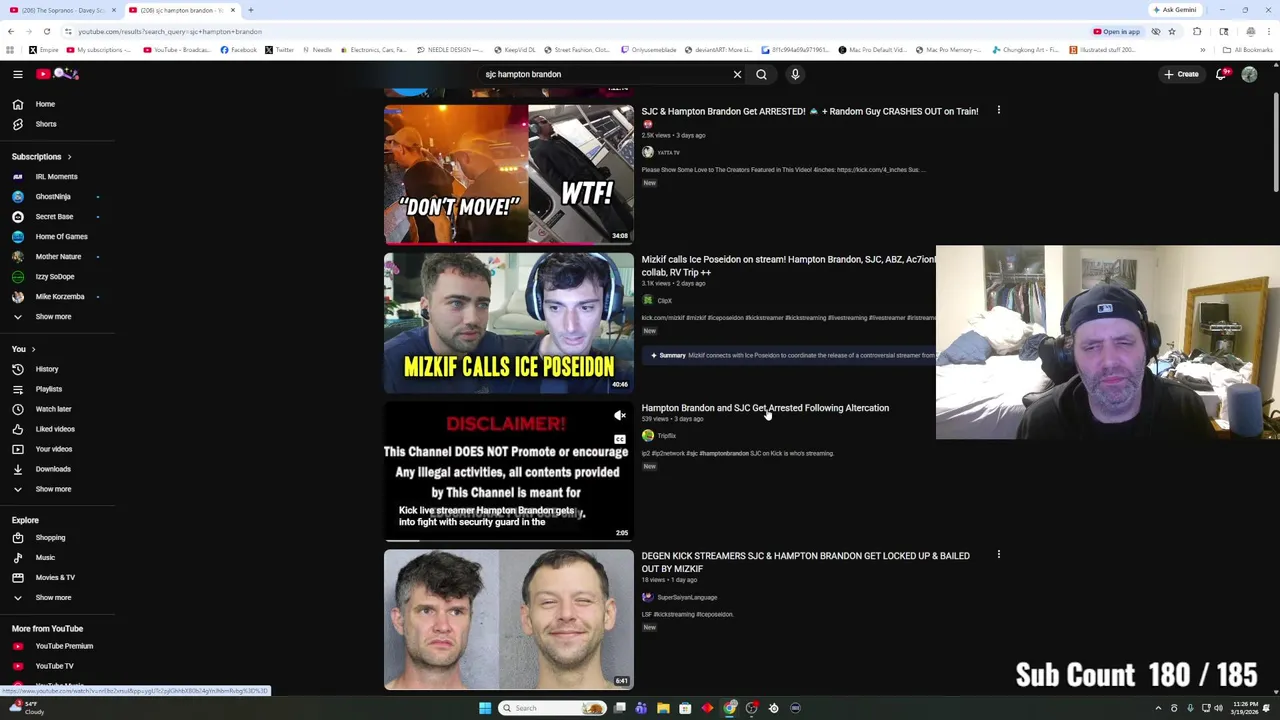1280x720 pixels.
Task: Open Mike Korzemba subscription channel
Action: point(60,297)
